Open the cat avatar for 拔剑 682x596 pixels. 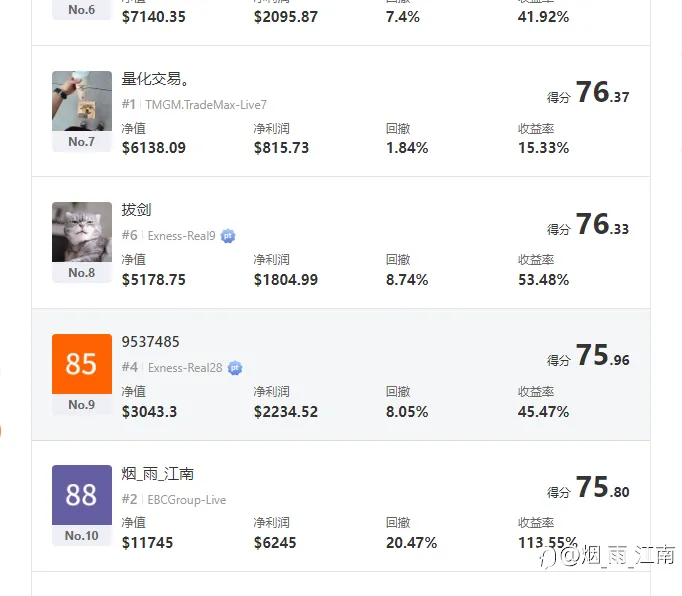click(82, 232)
